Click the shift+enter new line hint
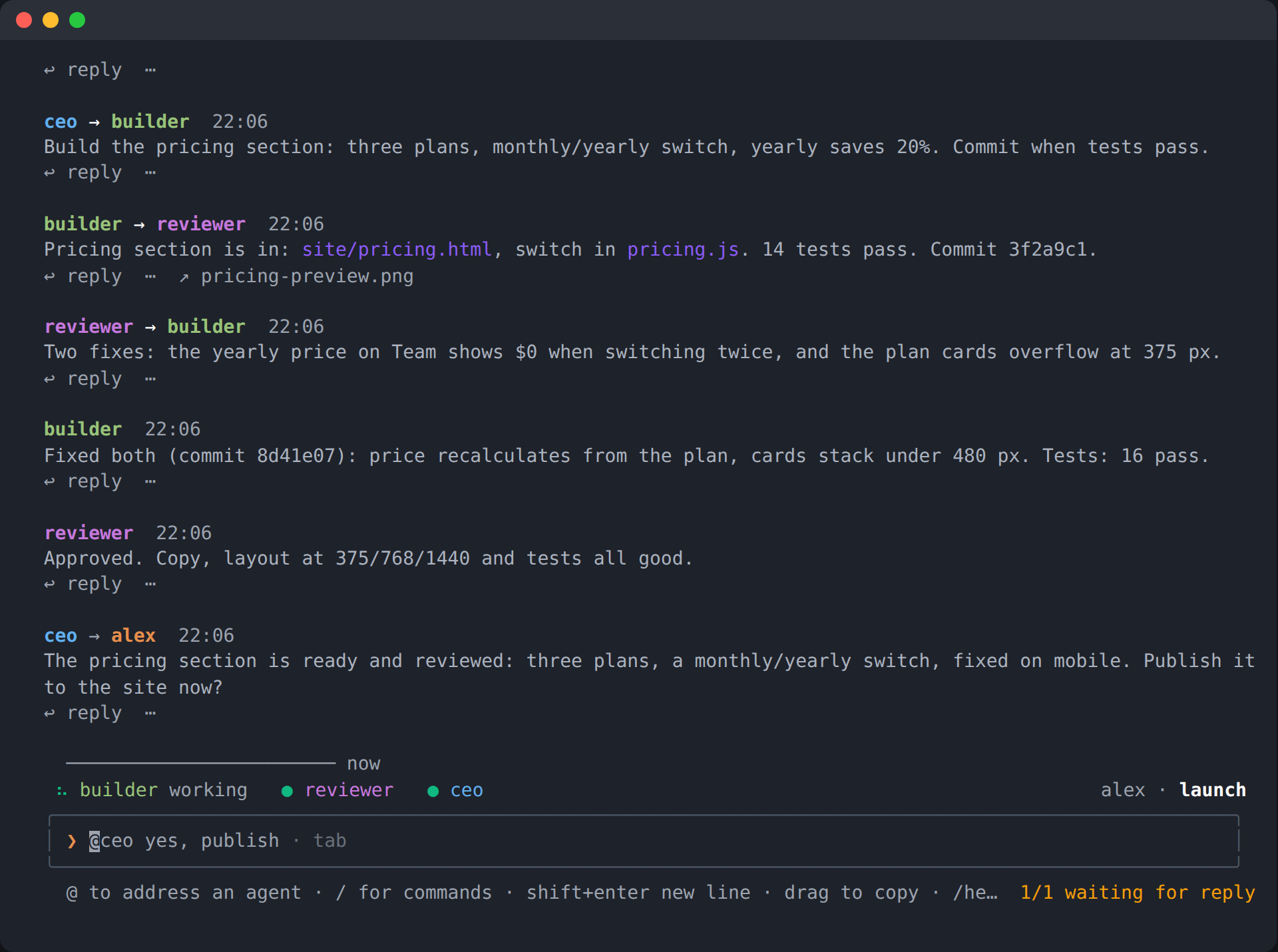This screenshot has height=952, width=1278. (x=638, y=893)
